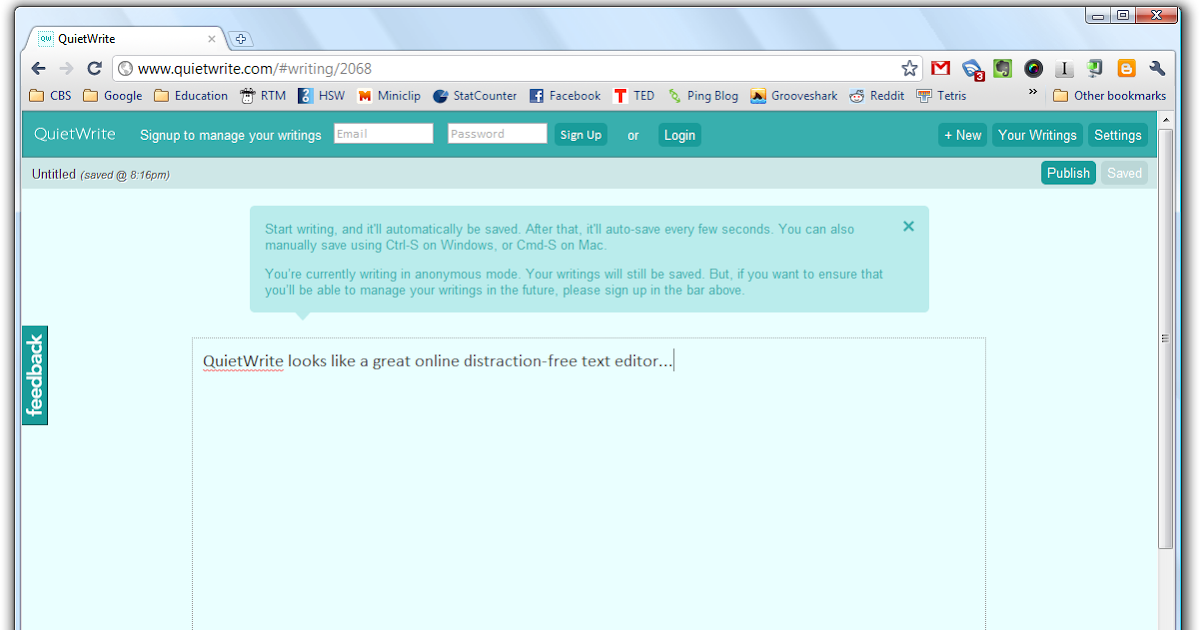1200x630 pixels.
Task: Open a new tab with the plus button
Action: (240, 39)
